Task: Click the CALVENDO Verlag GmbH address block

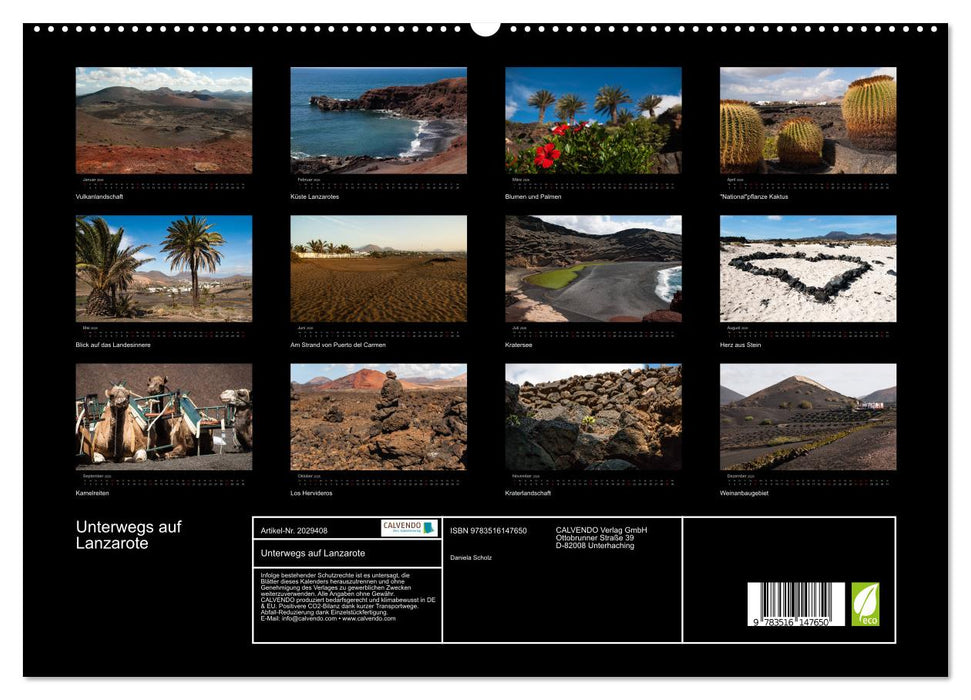Action: click(600, 537)
